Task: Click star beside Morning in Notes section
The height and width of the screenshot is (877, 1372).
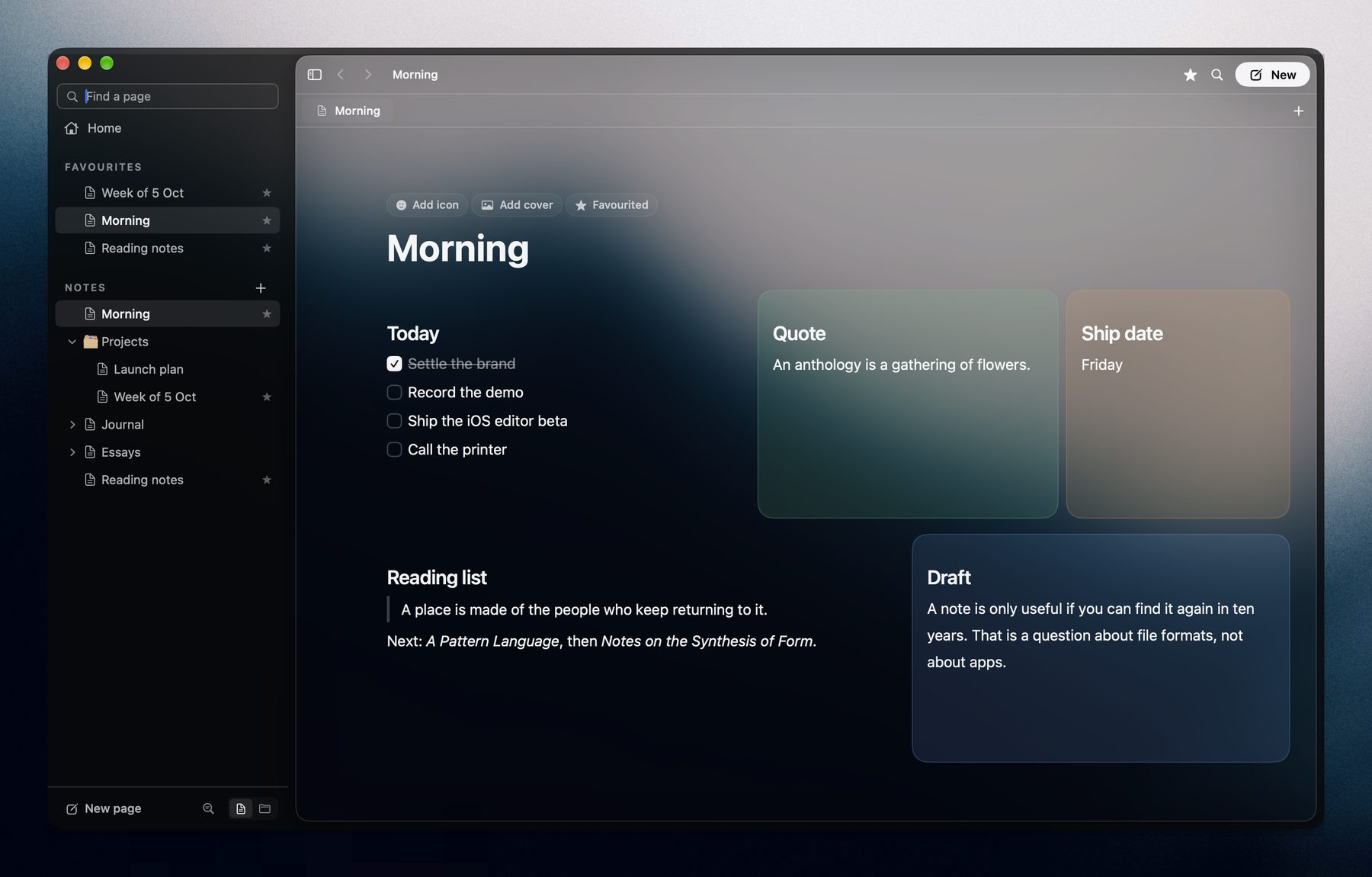Action: (x=267, y=314)
